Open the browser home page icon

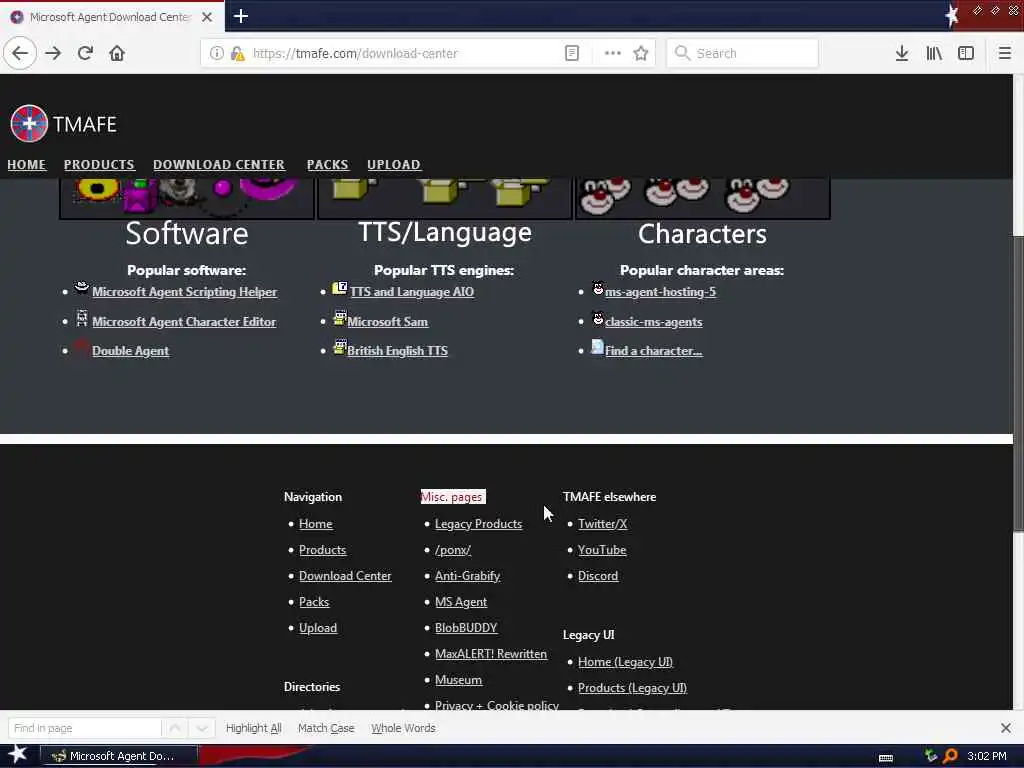117,53
